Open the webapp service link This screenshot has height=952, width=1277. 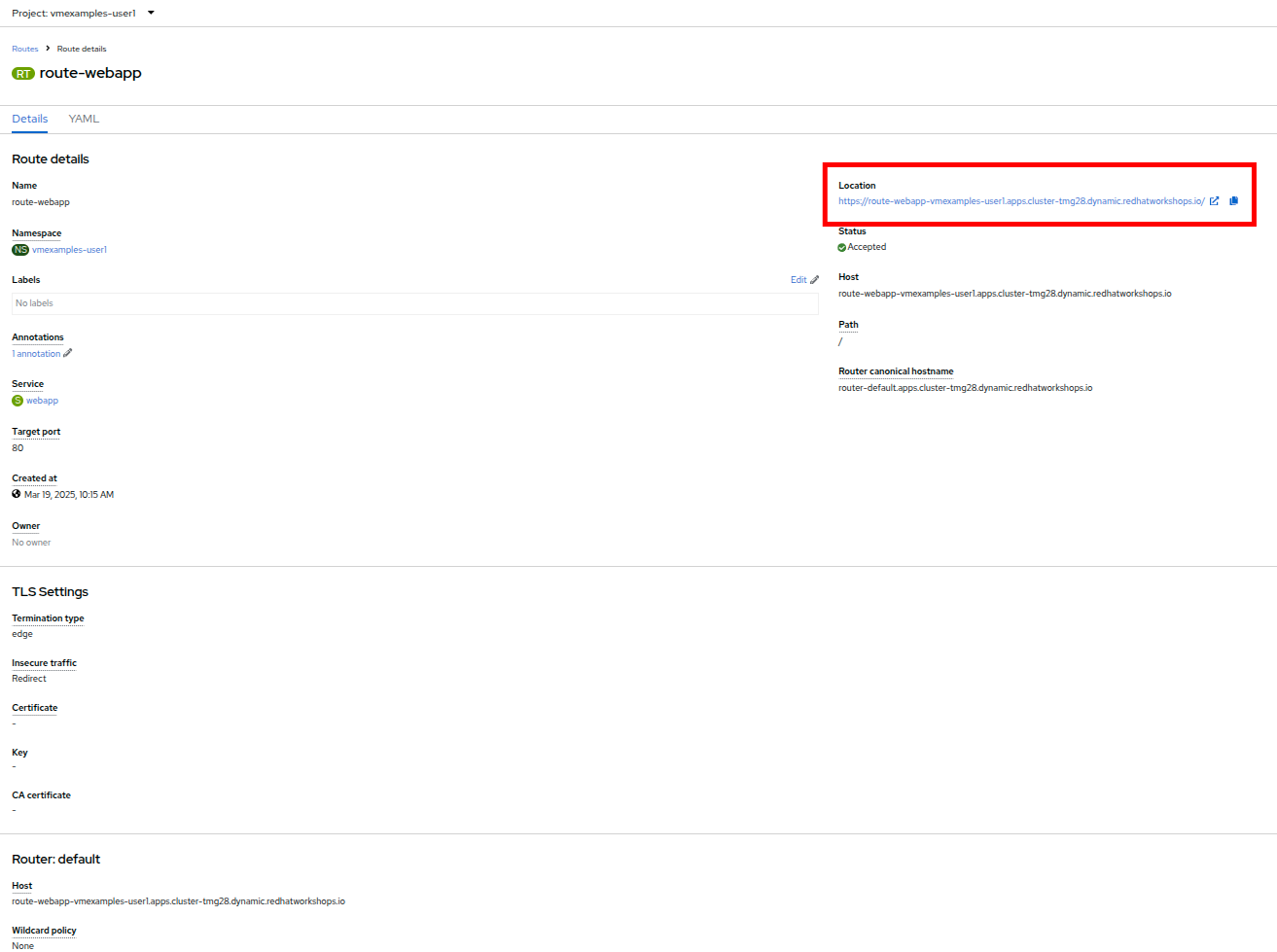(42, 401)
